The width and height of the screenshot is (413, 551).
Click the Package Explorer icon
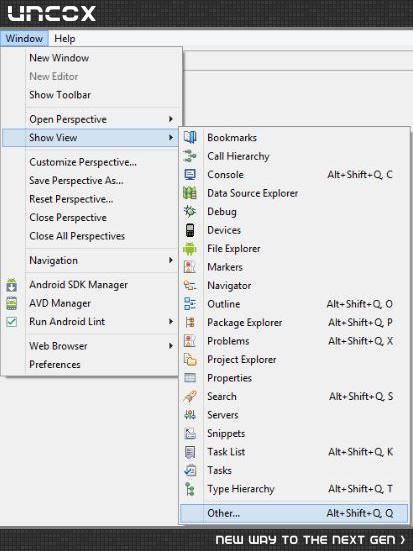(190, 322)
